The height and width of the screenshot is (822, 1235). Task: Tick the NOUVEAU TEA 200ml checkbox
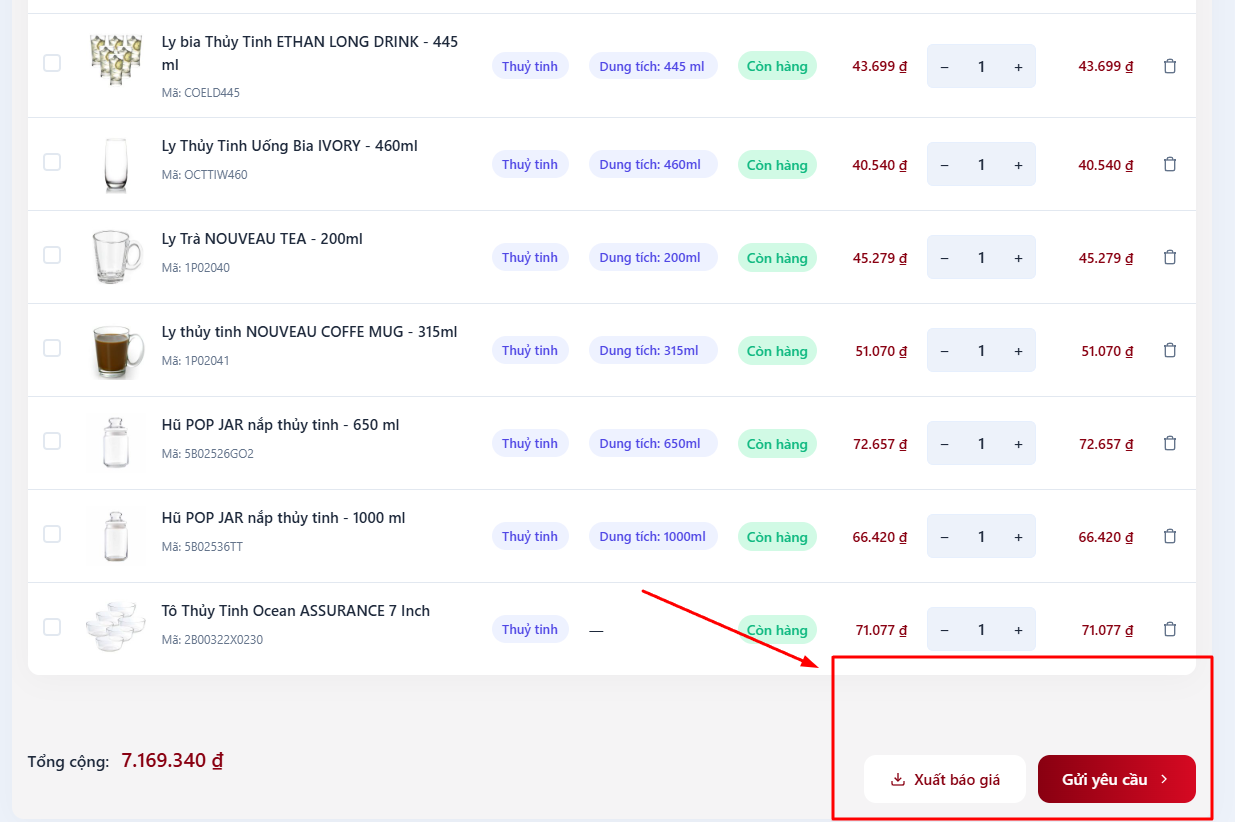point(52,255)
